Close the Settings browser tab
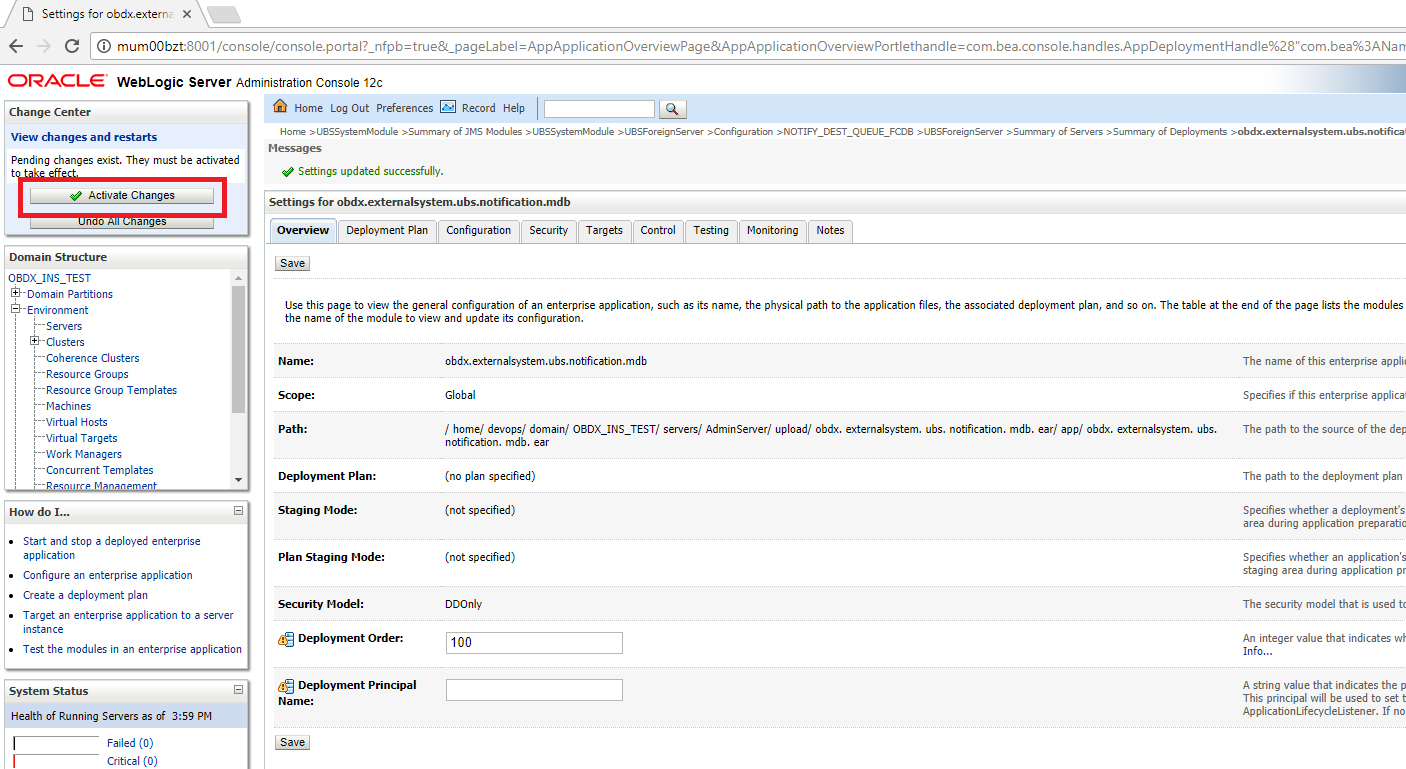The width and height of the screenshot is (1406, 769). [x=187, y=14]
